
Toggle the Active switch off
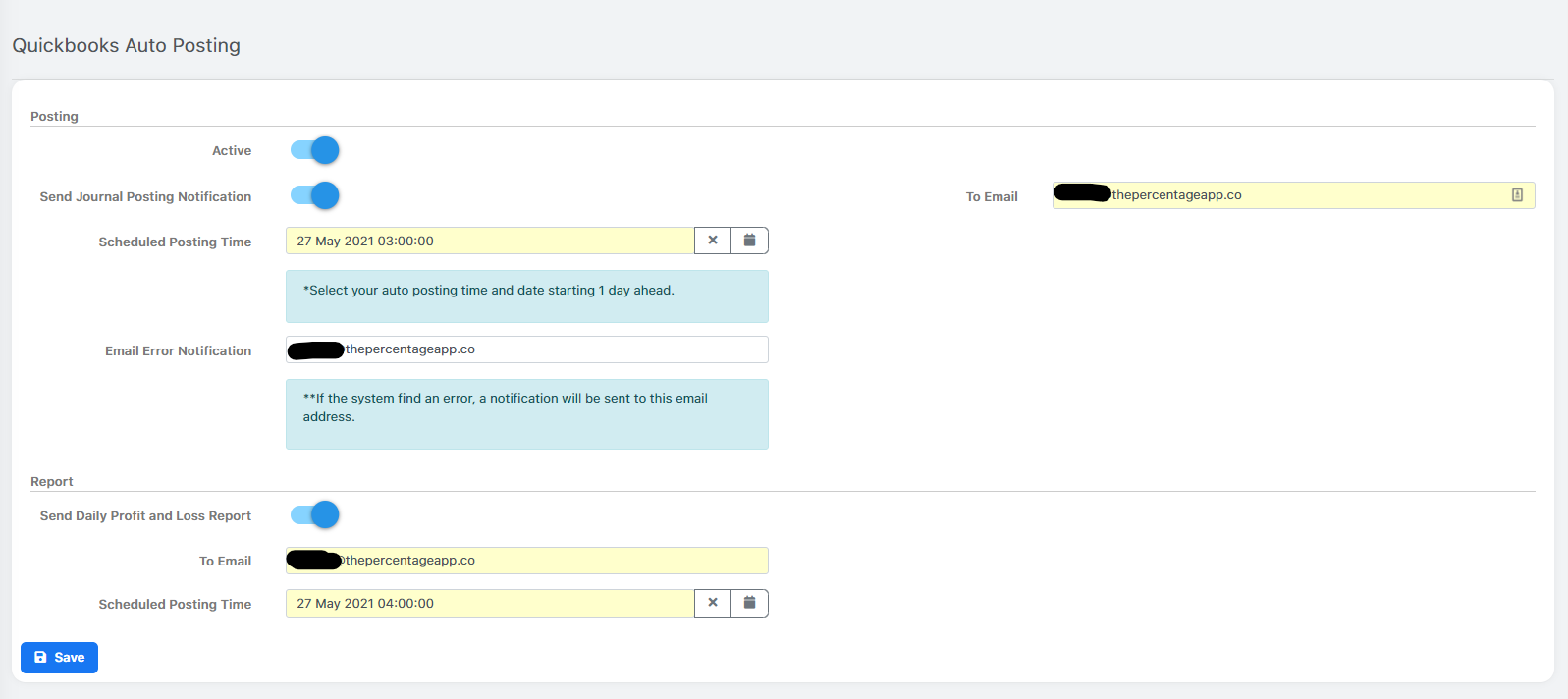coord(314,150)
